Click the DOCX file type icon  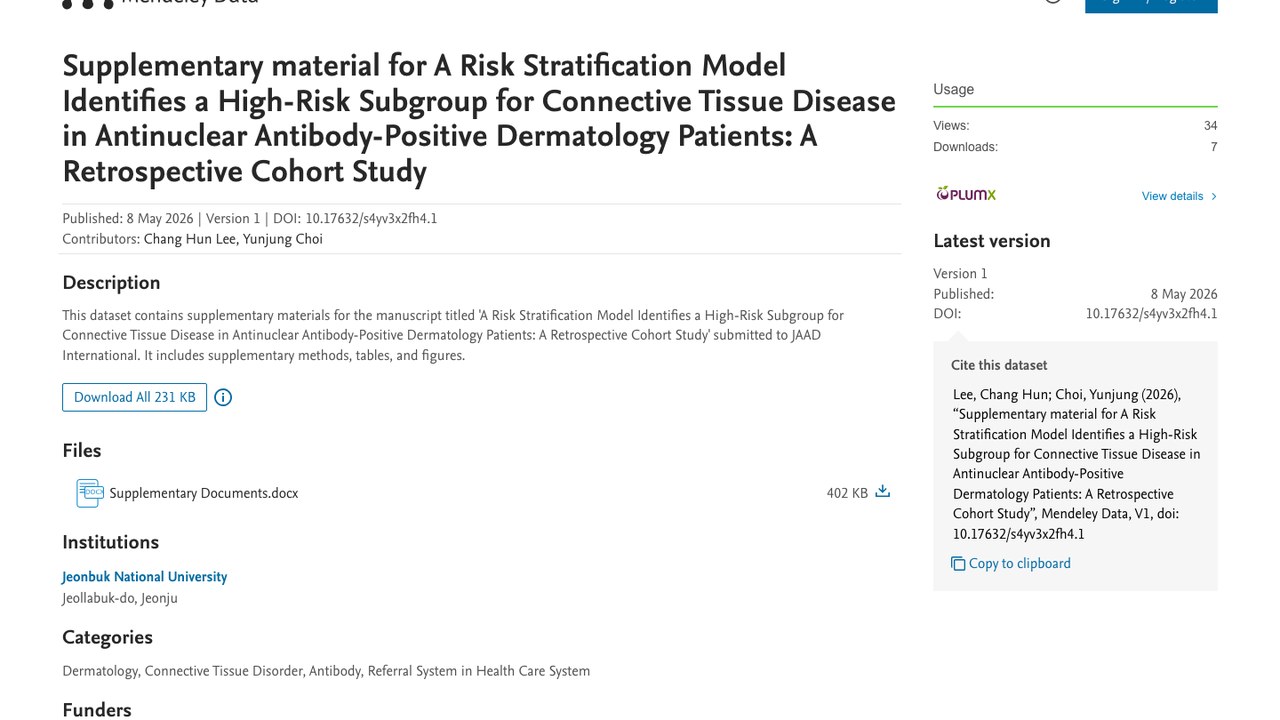tap(90, 493)
